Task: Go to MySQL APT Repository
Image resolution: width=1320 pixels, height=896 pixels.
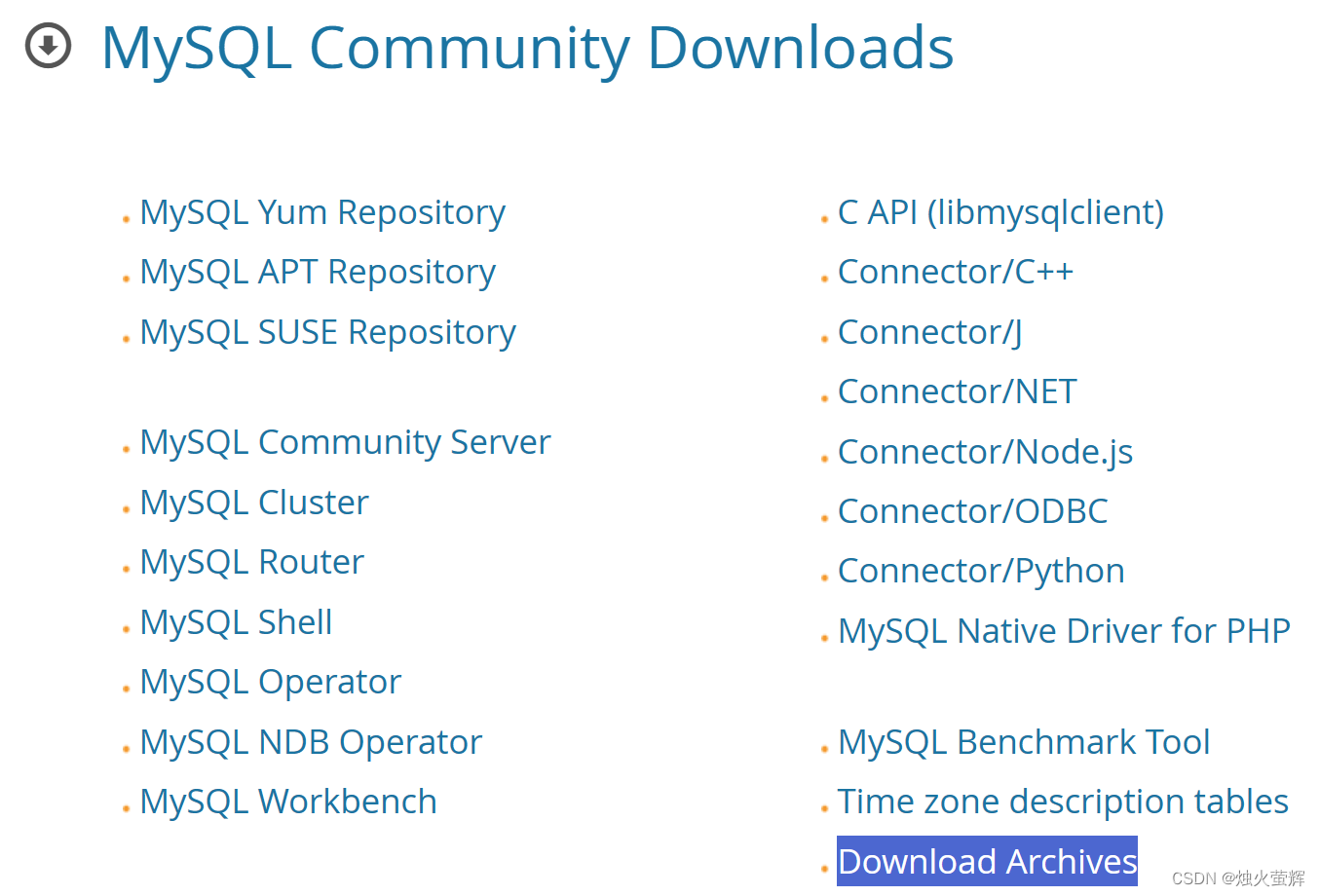Action: coord(318,272)
